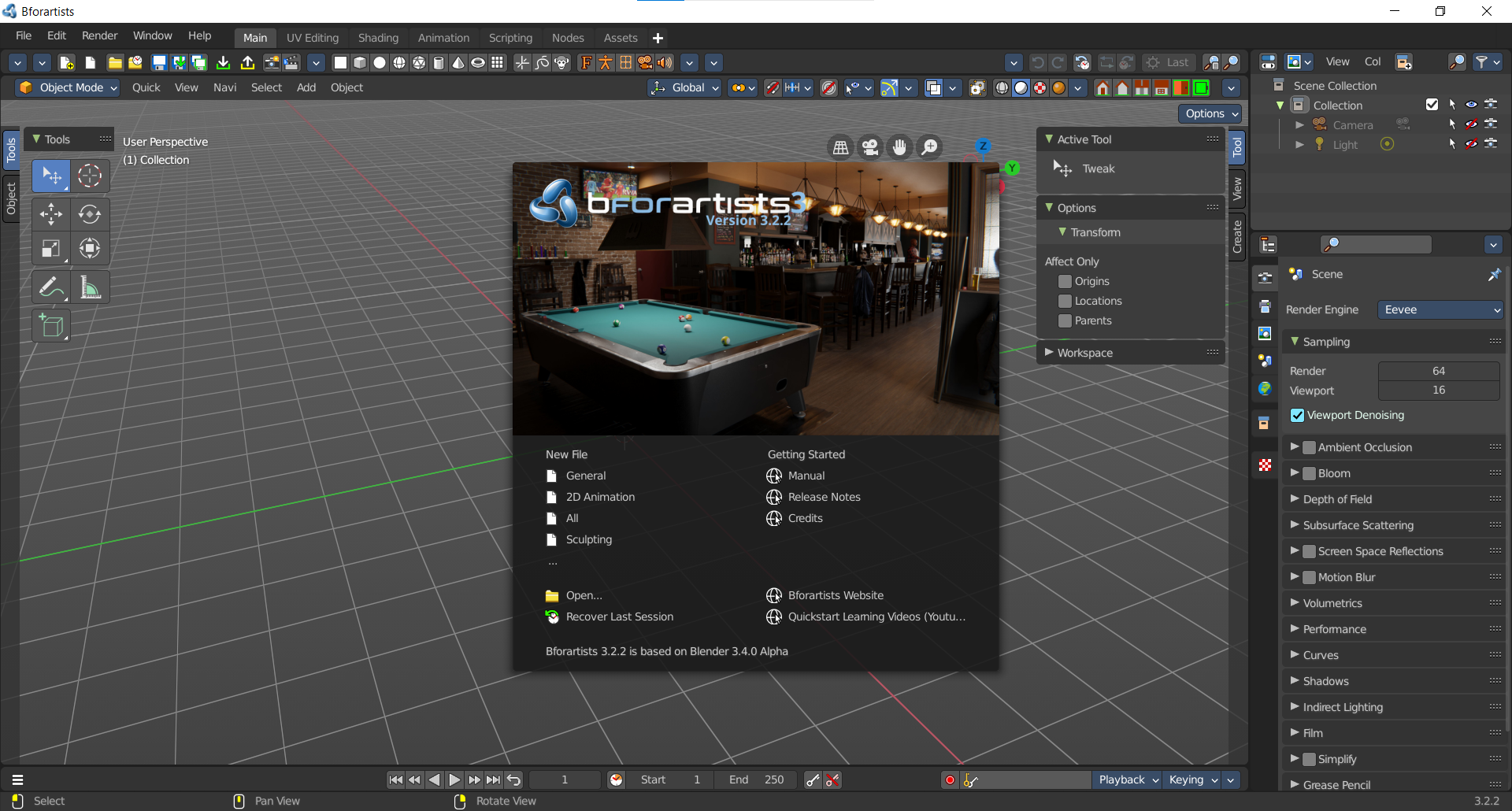Open the Global orientation dropdown
1512x811 pixels.
tap(684, 88)
